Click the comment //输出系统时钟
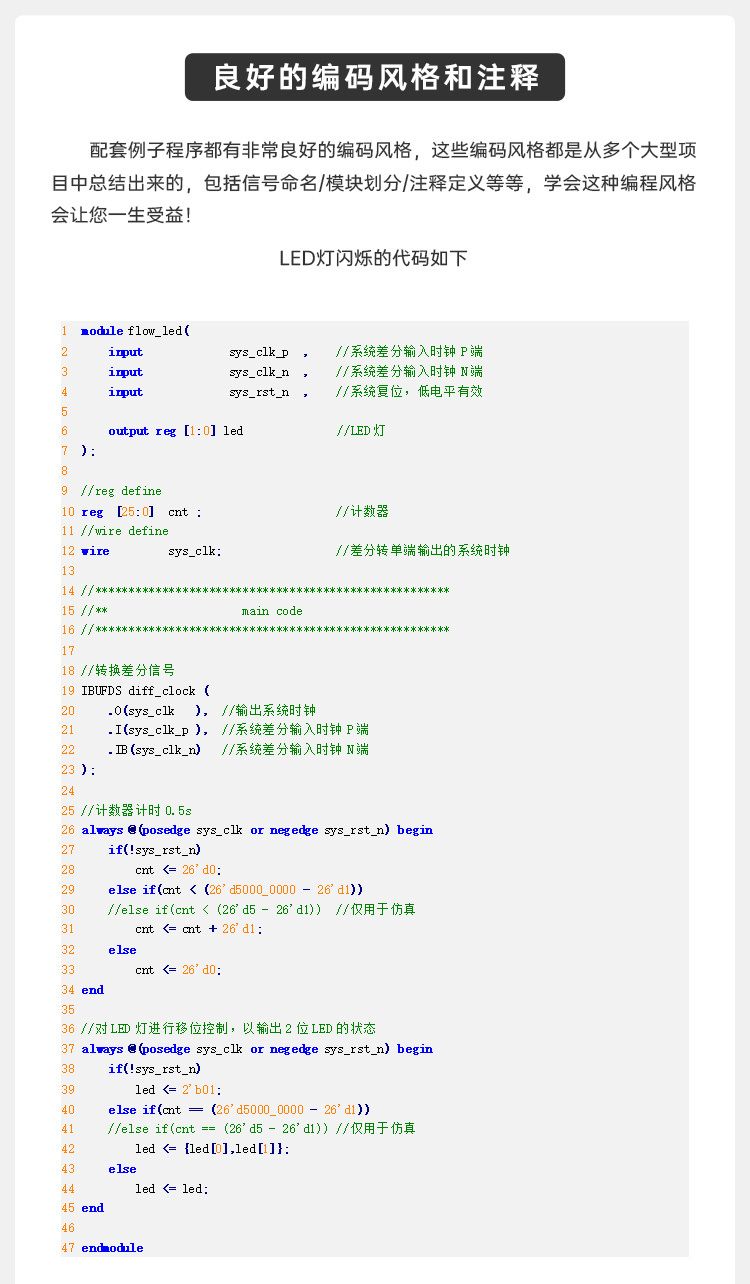This screenshot has height=1284, width=750. (x=269, y=711)
